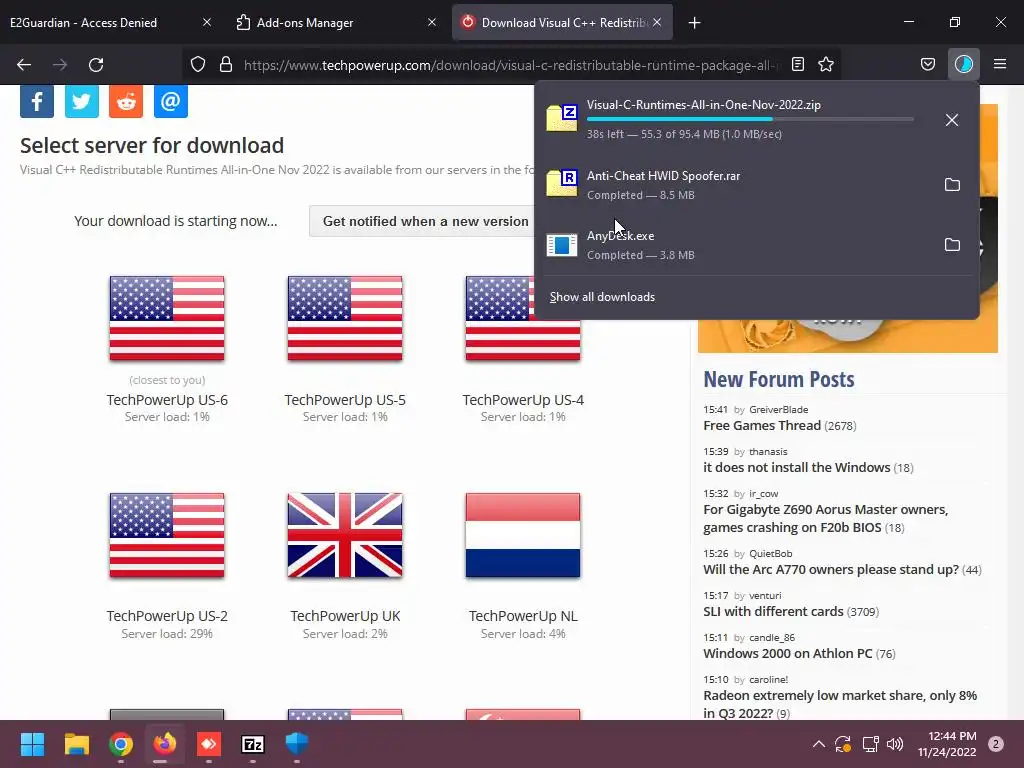Open Windows Start menu
Screen dimensions: 1024x768
coord(32,744)
